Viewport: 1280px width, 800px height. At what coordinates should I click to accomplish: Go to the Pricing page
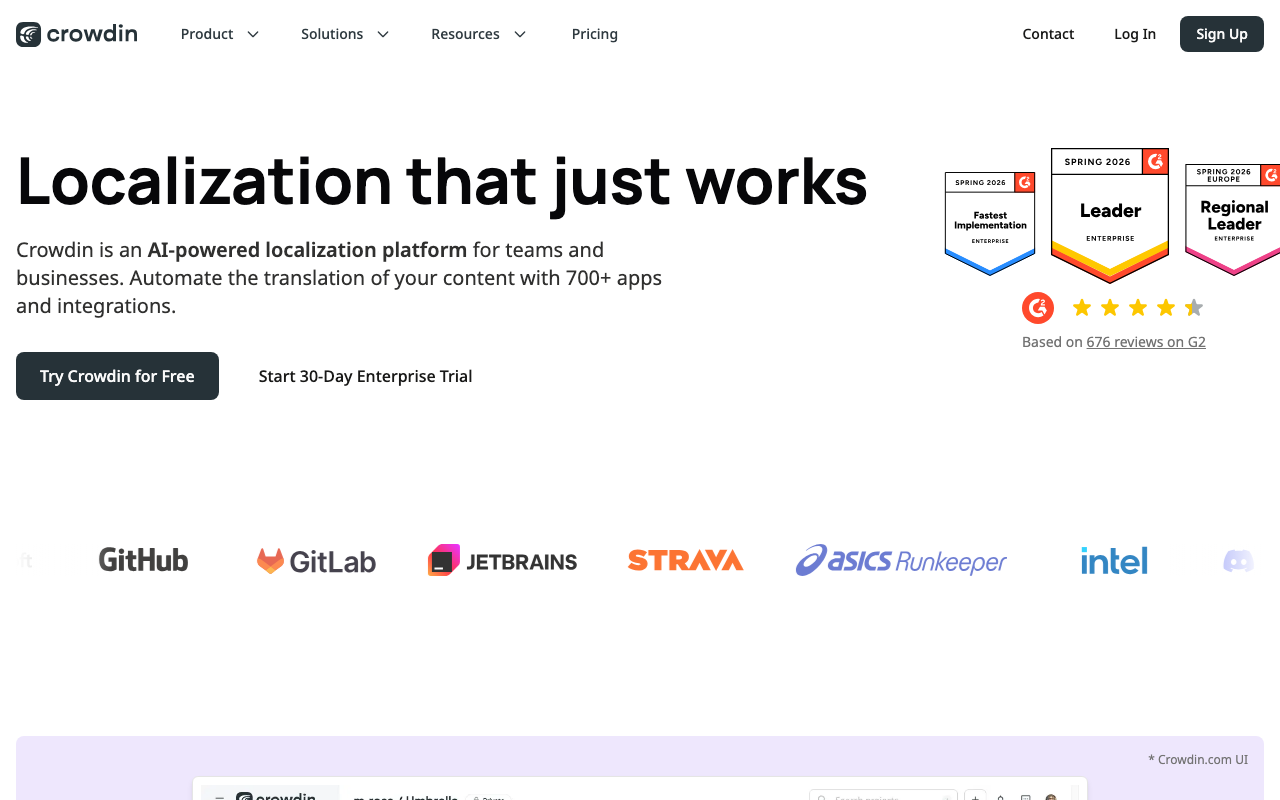[595, 34]
